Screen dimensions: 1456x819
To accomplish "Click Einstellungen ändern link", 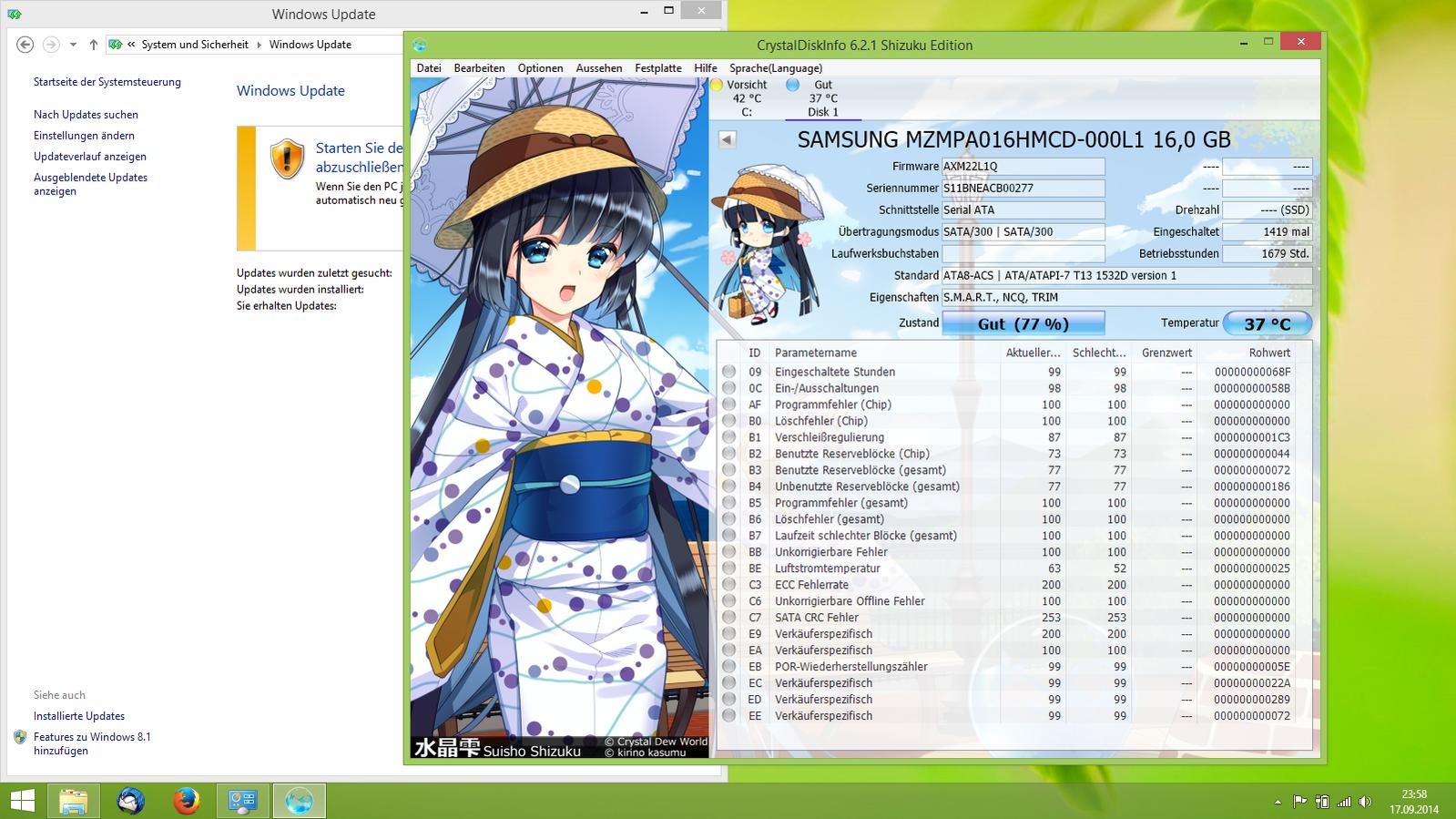I will 84,136.
